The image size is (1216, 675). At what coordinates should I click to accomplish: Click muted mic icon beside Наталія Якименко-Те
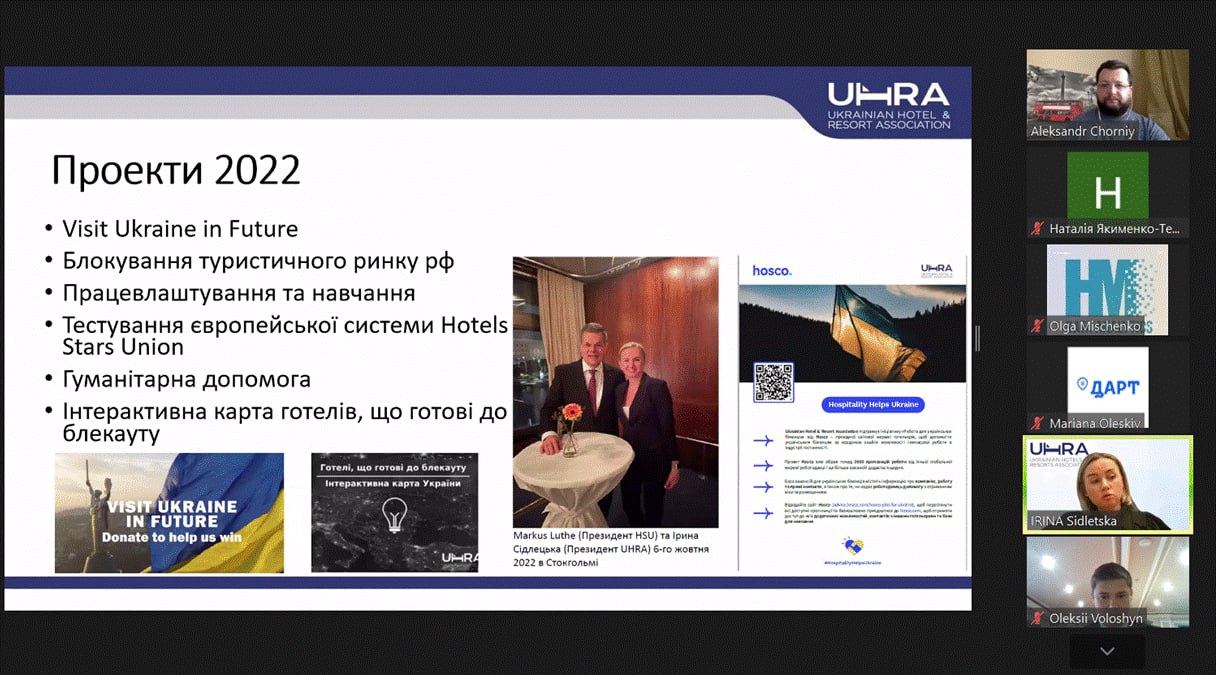(1038, 229)
